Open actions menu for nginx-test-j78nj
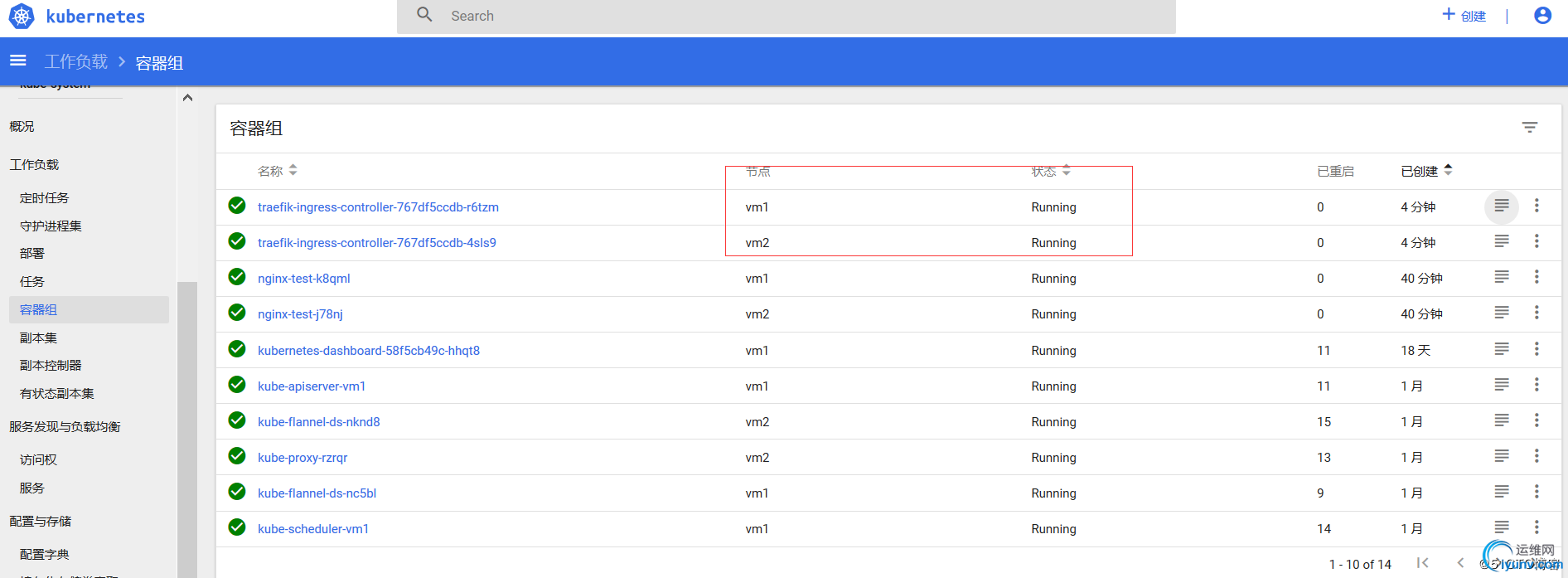This screenshot has height=578, width=1568. pos(1537,313)
